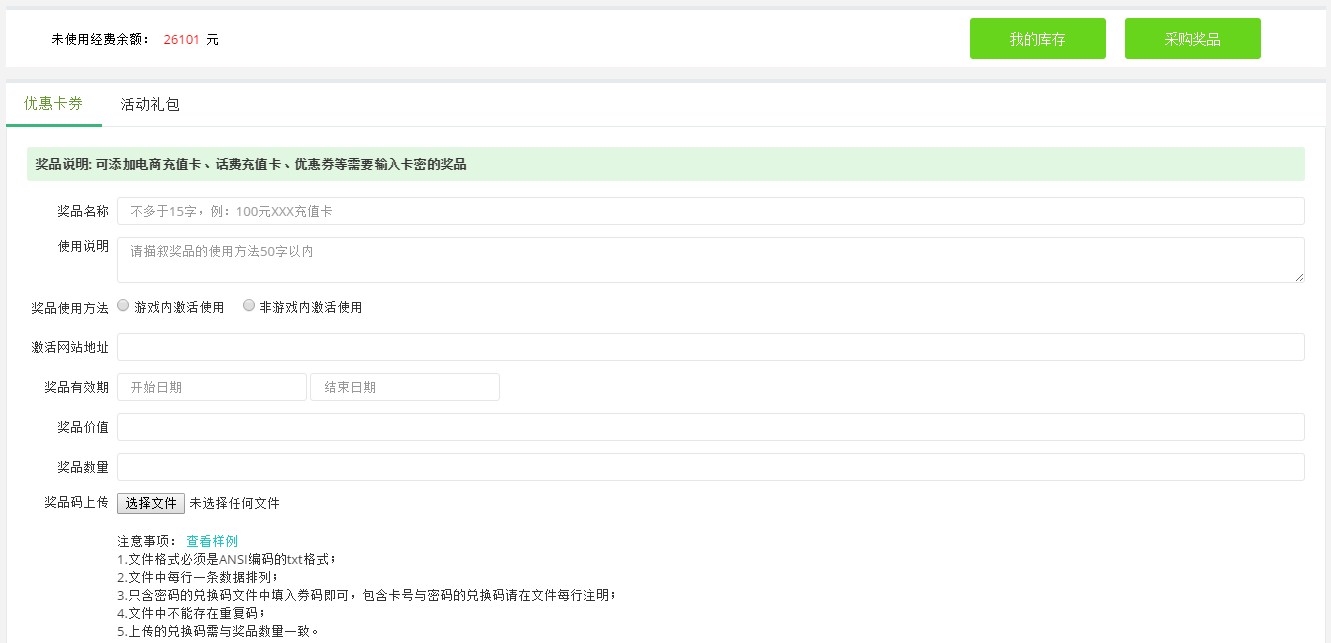
Task: Focus the 奖品数量 input field
Action: (710, 467)
